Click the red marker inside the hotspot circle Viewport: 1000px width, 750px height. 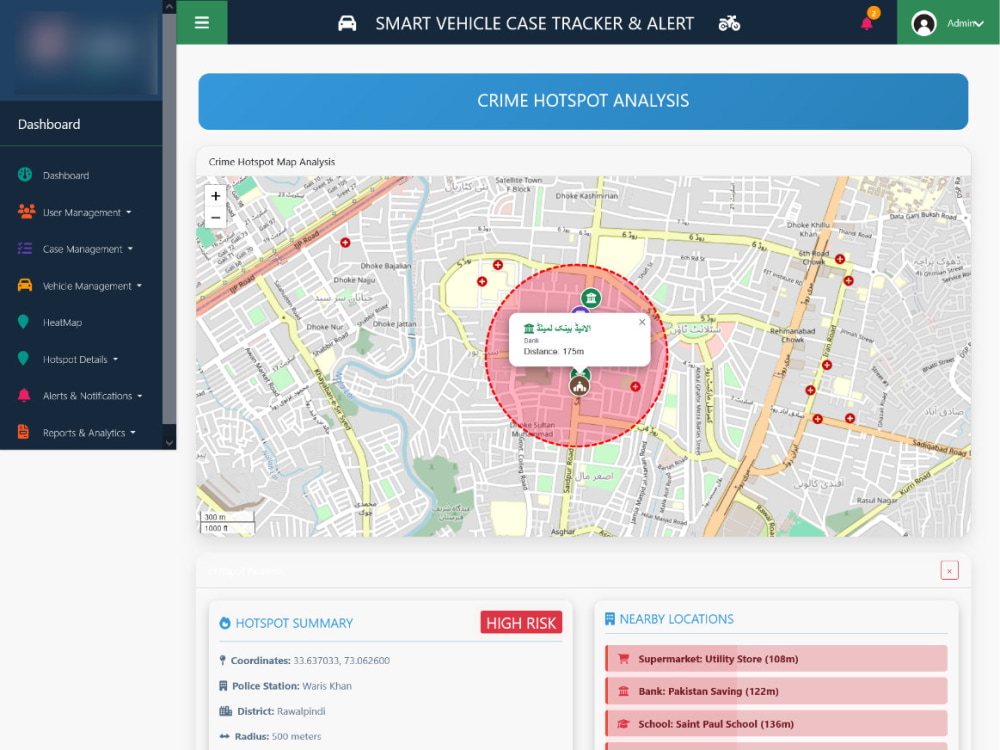click(635, 386)
